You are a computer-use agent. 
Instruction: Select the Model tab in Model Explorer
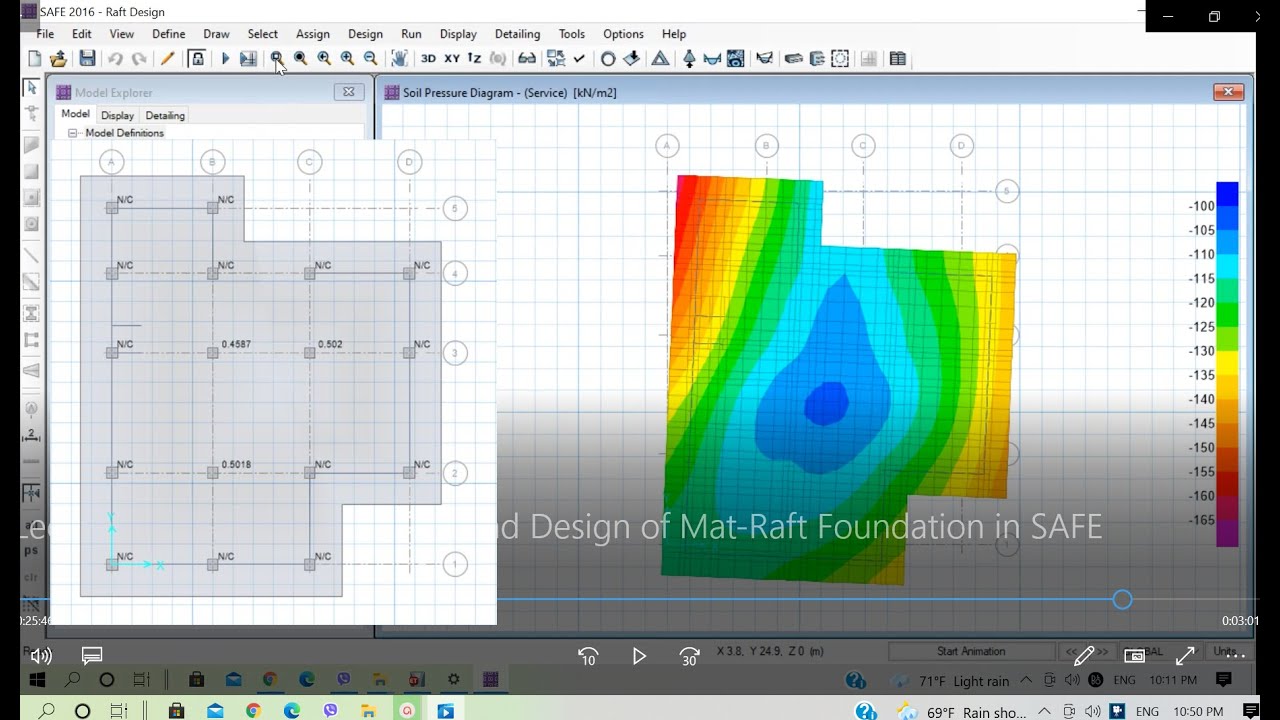click(75, 114)
